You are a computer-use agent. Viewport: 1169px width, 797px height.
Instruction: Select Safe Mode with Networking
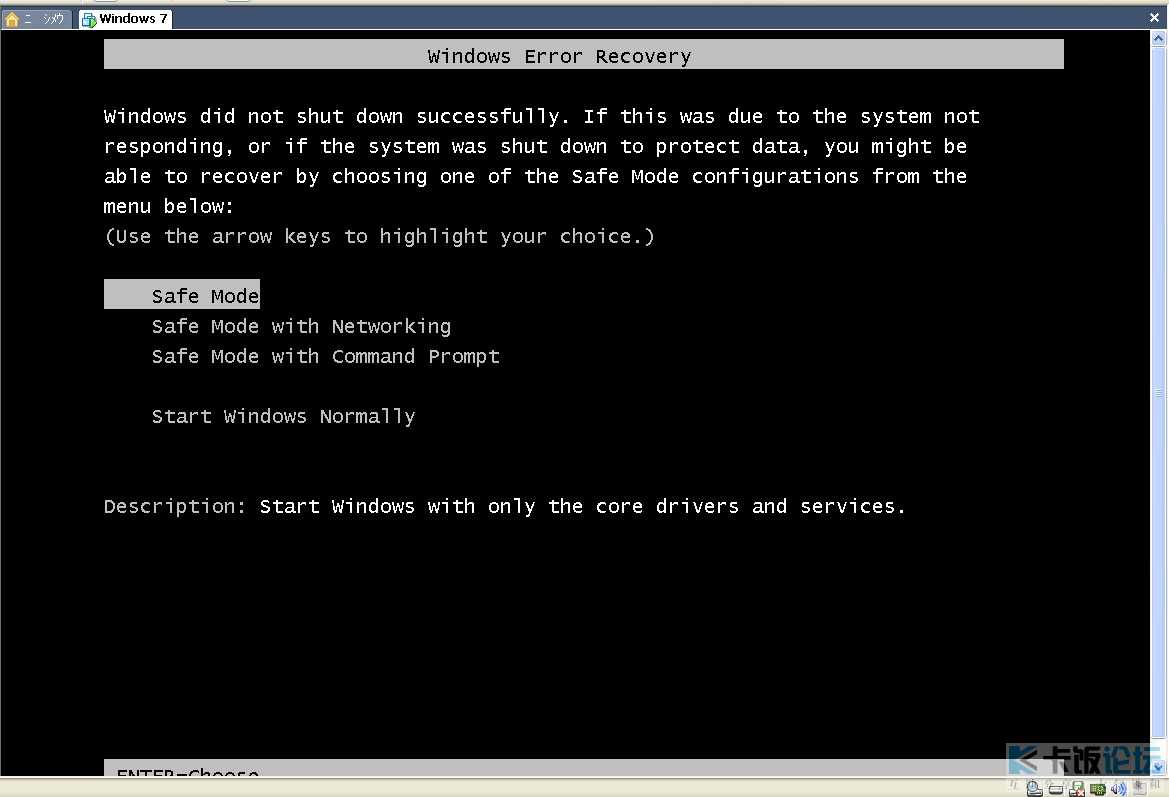301,326
